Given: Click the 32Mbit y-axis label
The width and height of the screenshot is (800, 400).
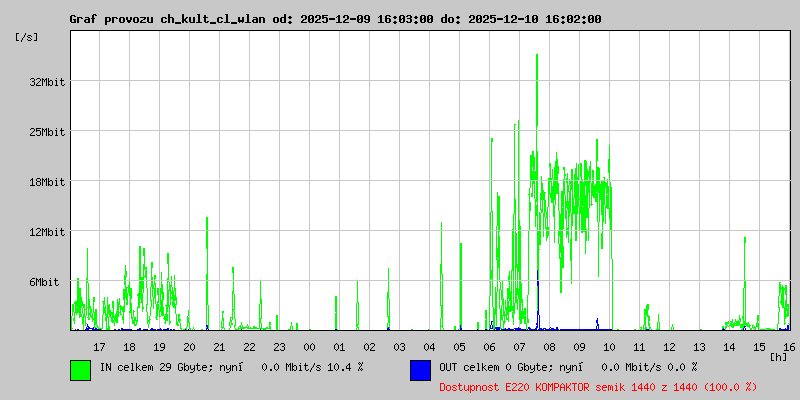Looking at the screenshot, I should pos(47,82).
